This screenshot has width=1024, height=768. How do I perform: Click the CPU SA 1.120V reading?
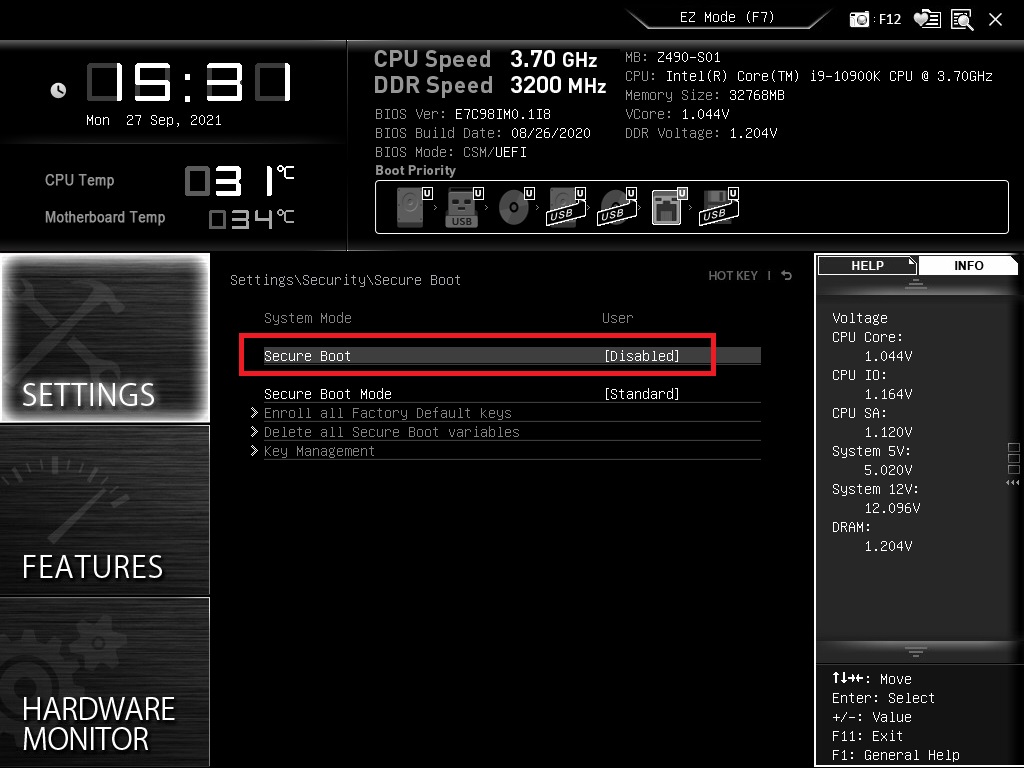888,432
